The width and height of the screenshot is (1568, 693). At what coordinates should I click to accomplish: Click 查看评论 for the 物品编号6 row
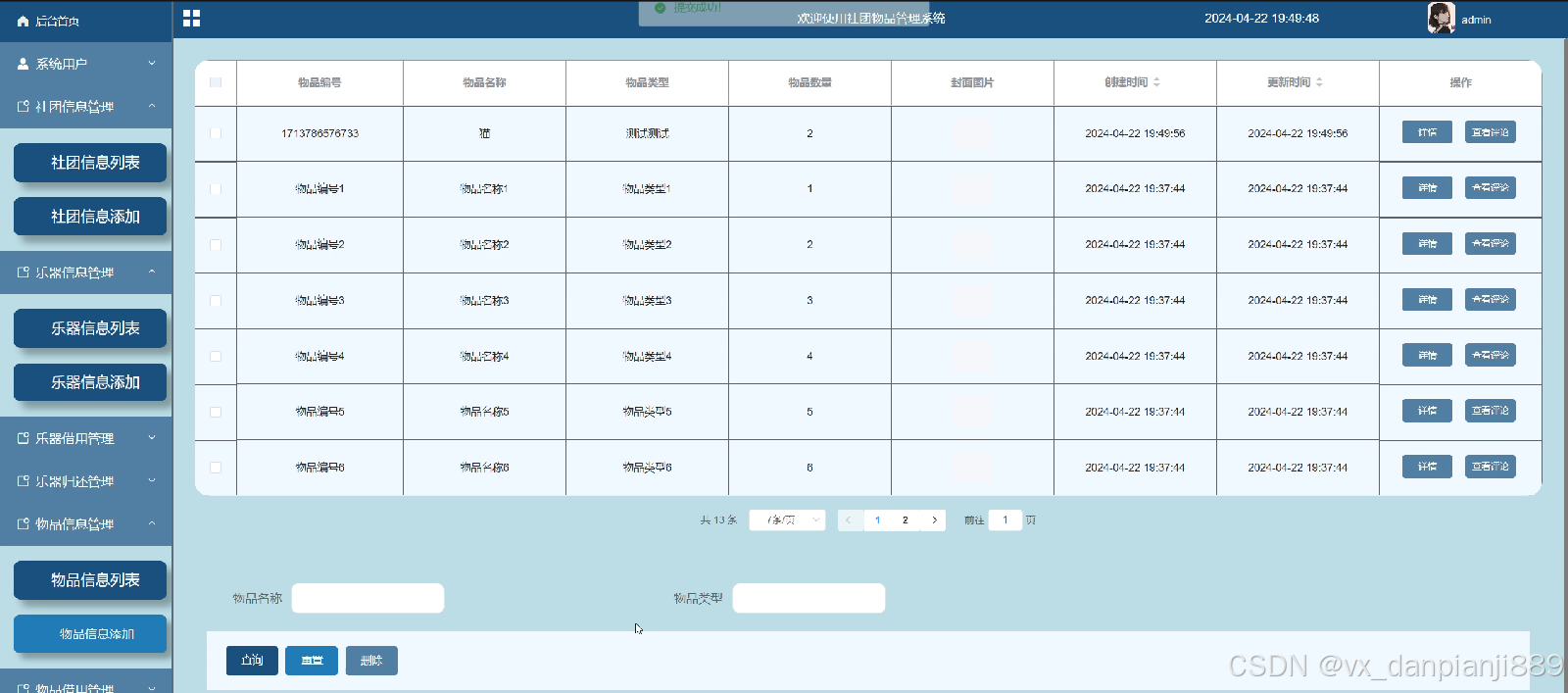1491,467
